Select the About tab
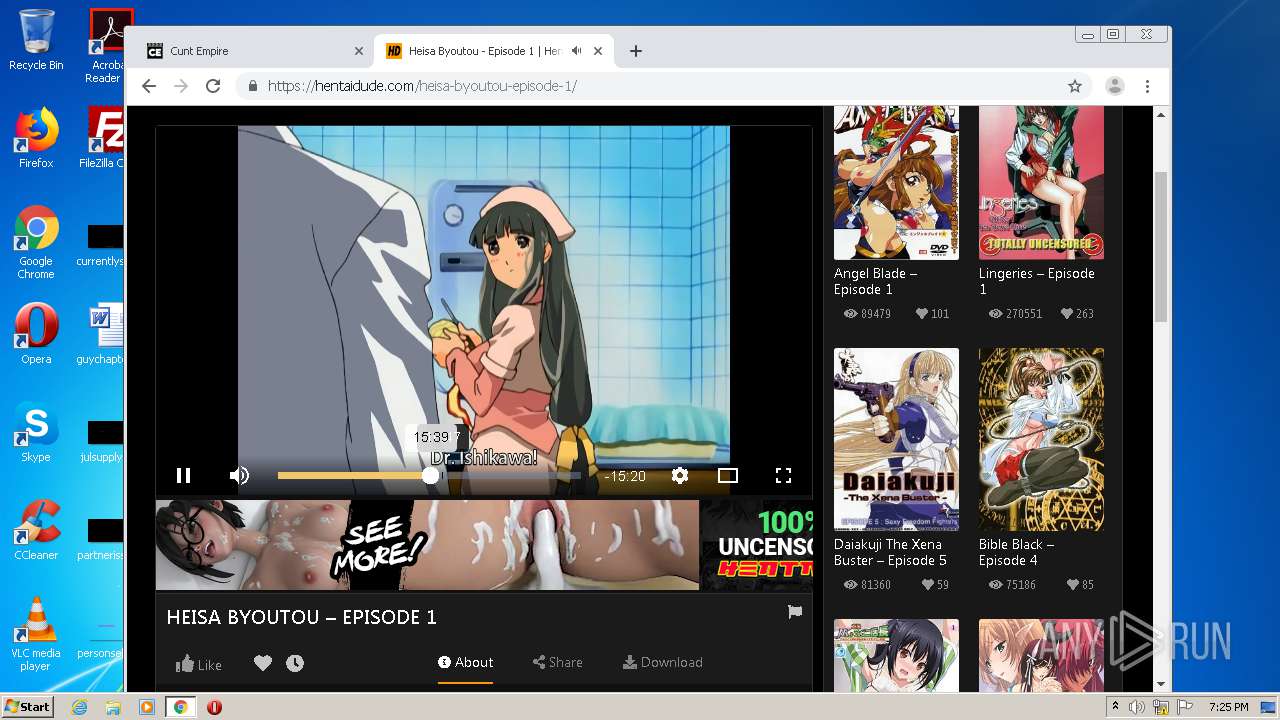This screenshot has height=720, width=1280. [465, 662]
